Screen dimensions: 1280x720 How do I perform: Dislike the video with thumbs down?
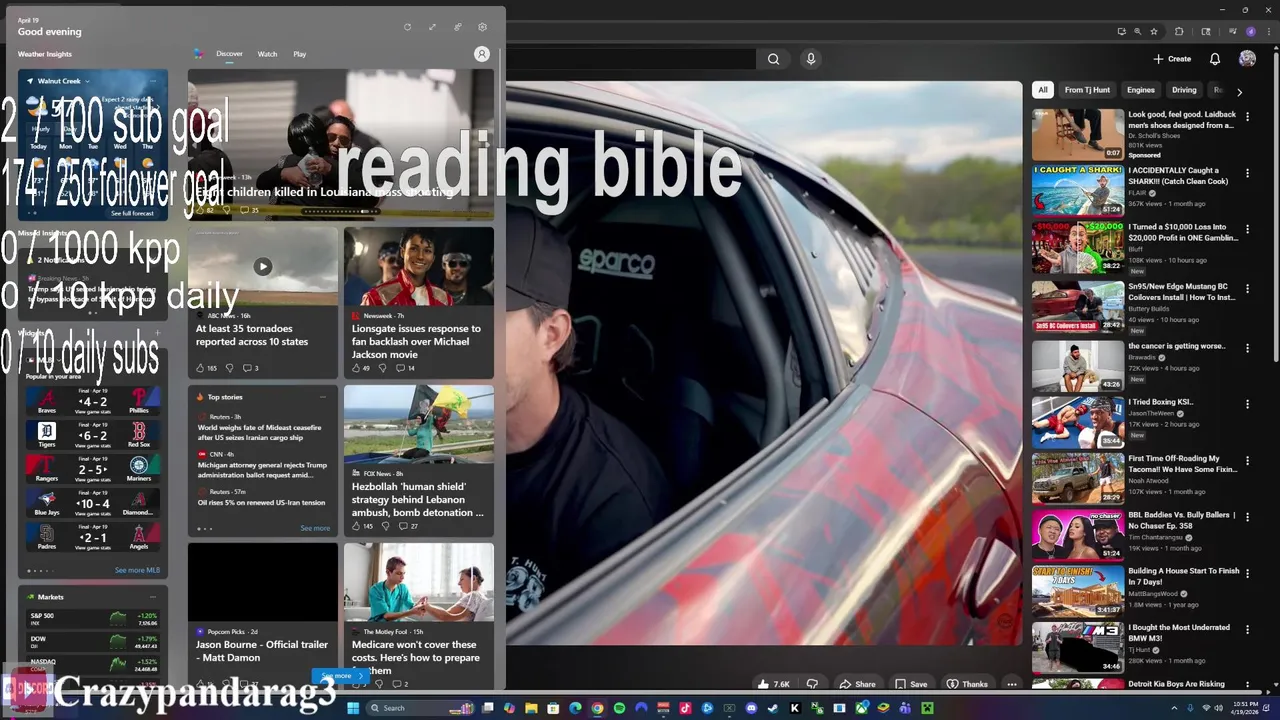(x=812, y=684)
